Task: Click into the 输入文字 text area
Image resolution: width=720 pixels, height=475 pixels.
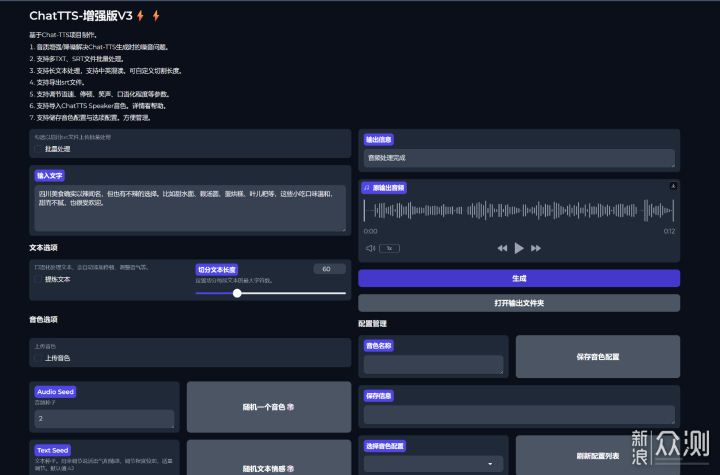Action: click(x=190, y=208)
